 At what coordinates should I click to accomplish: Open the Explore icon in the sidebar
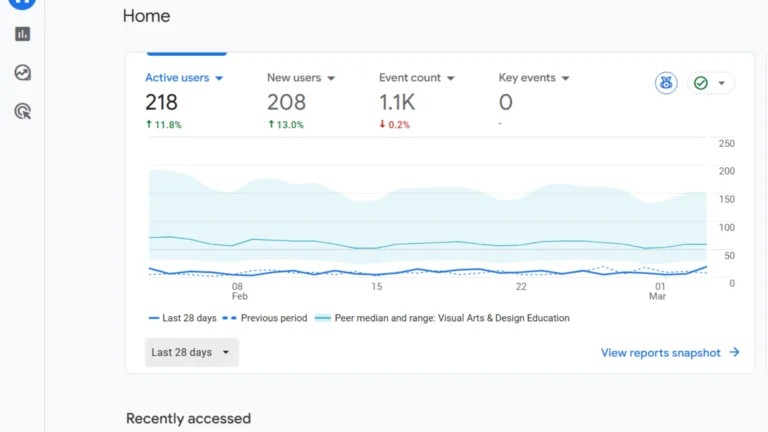pyautogui.click(x=22, y=73)
